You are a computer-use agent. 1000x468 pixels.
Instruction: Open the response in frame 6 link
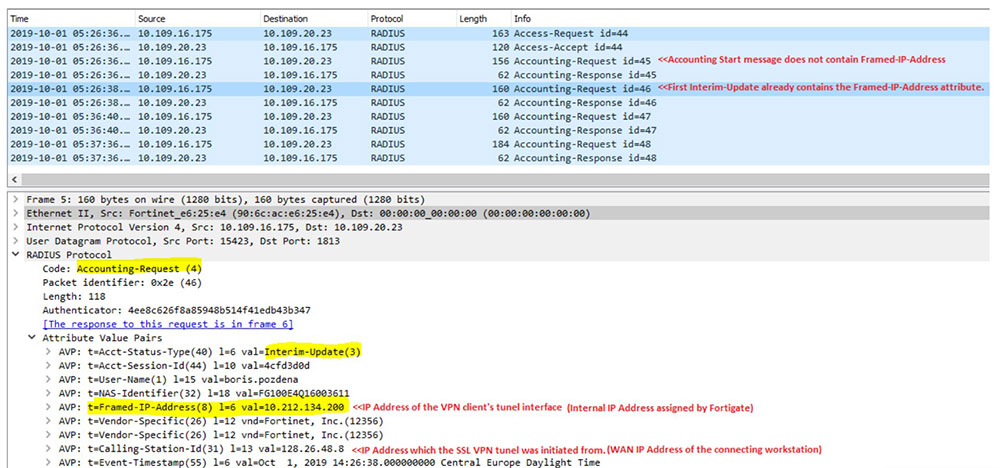tap(167, 324)
